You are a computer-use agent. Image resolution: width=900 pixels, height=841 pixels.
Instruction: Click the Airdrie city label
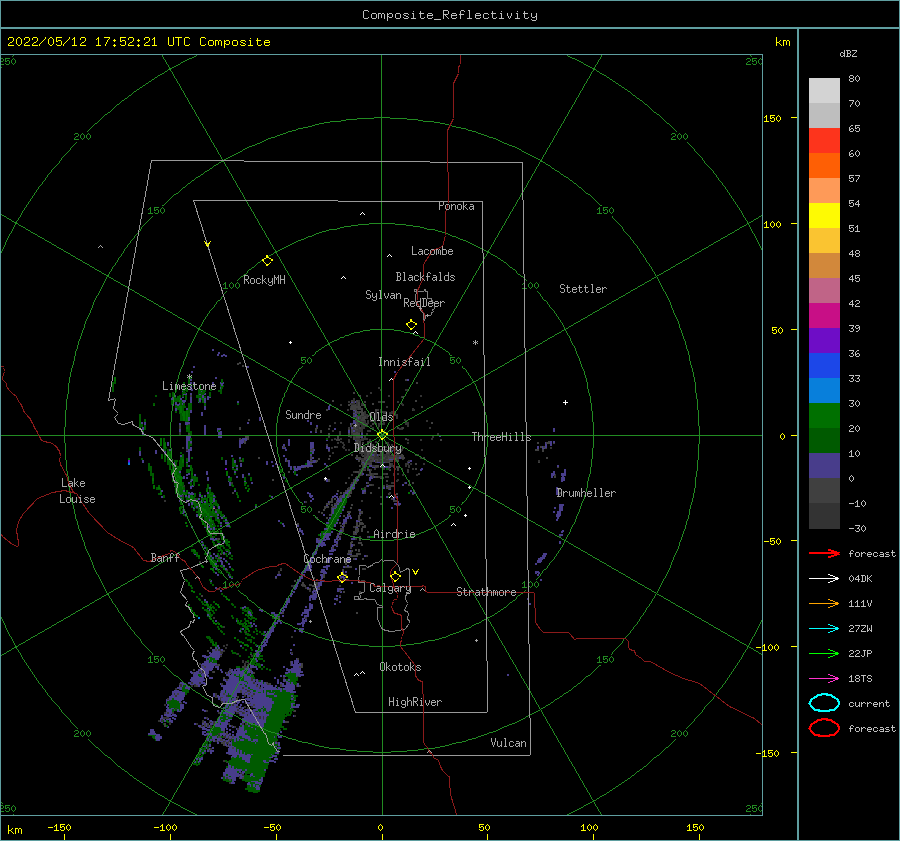point(394,534)
